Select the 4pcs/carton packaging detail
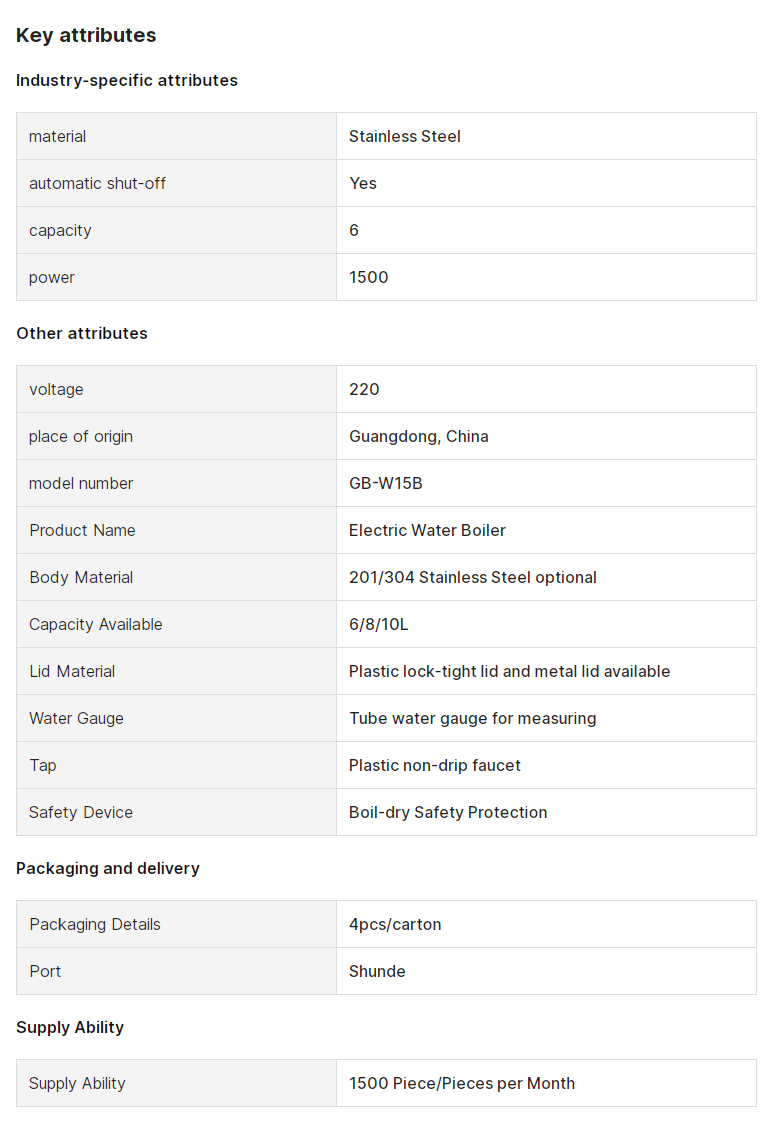Image resolution: width=781 pixels, height=1132 pixels. [x=395, y=924]
